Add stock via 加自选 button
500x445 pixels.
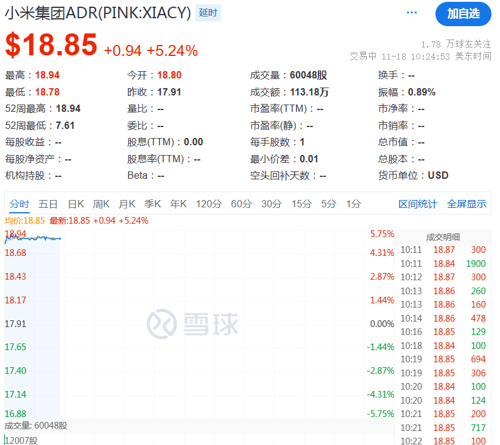point(463,14)
